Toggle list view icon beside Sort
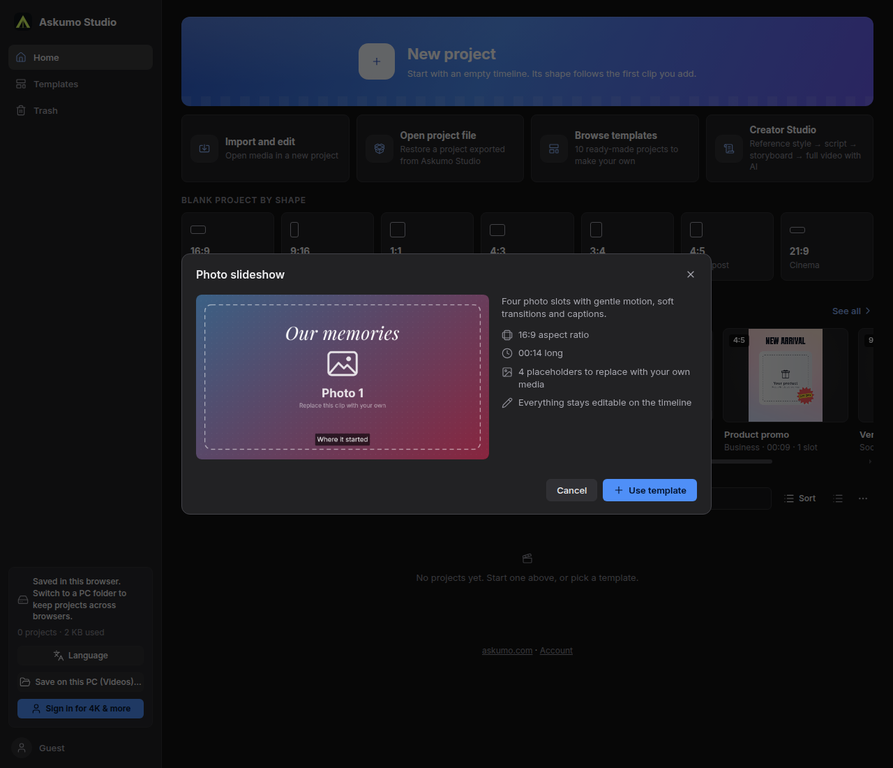 [x=838, y=498]
